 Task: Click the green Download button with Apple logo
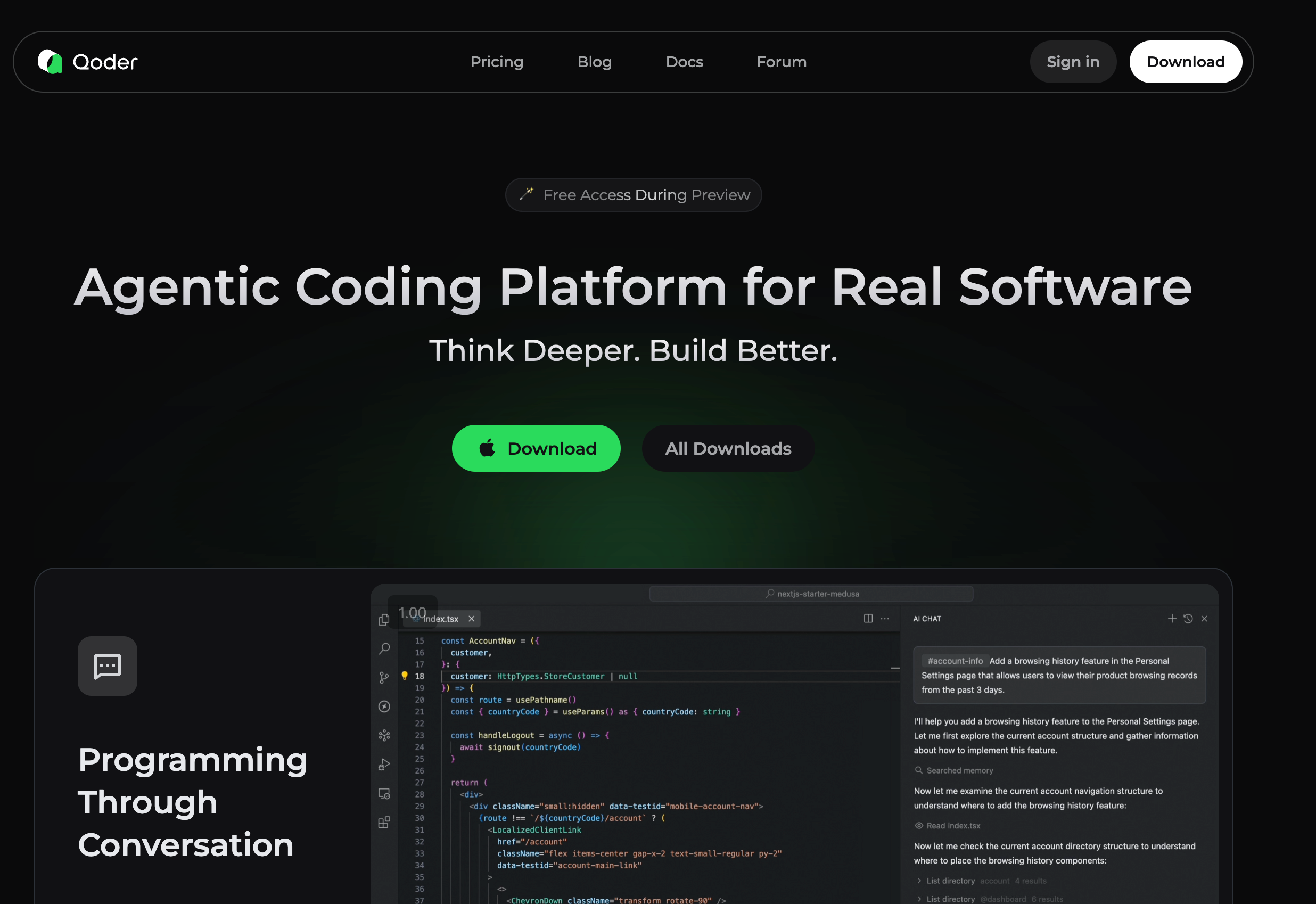tap(536, 448)
